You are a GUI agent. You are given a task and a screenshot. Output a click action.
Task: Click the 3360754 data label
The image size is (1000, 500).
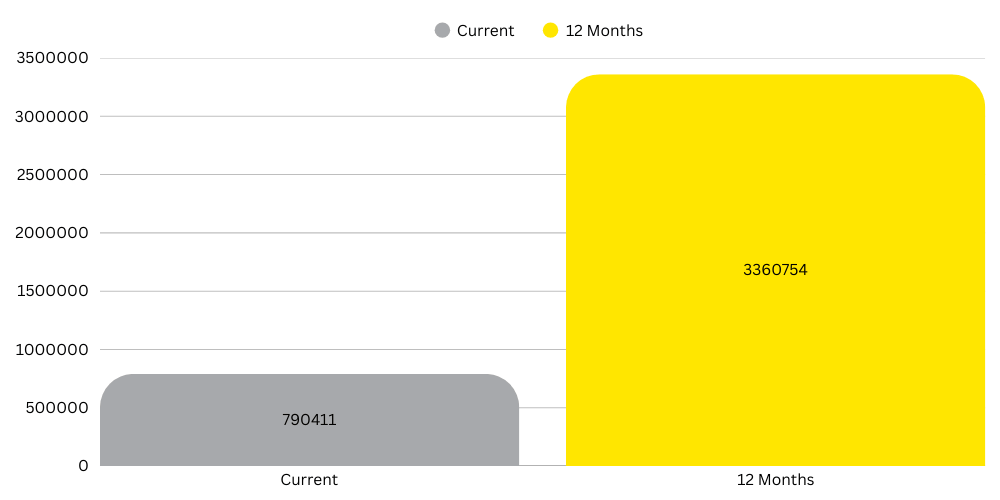pyautogui.click(x=775, y=270)
